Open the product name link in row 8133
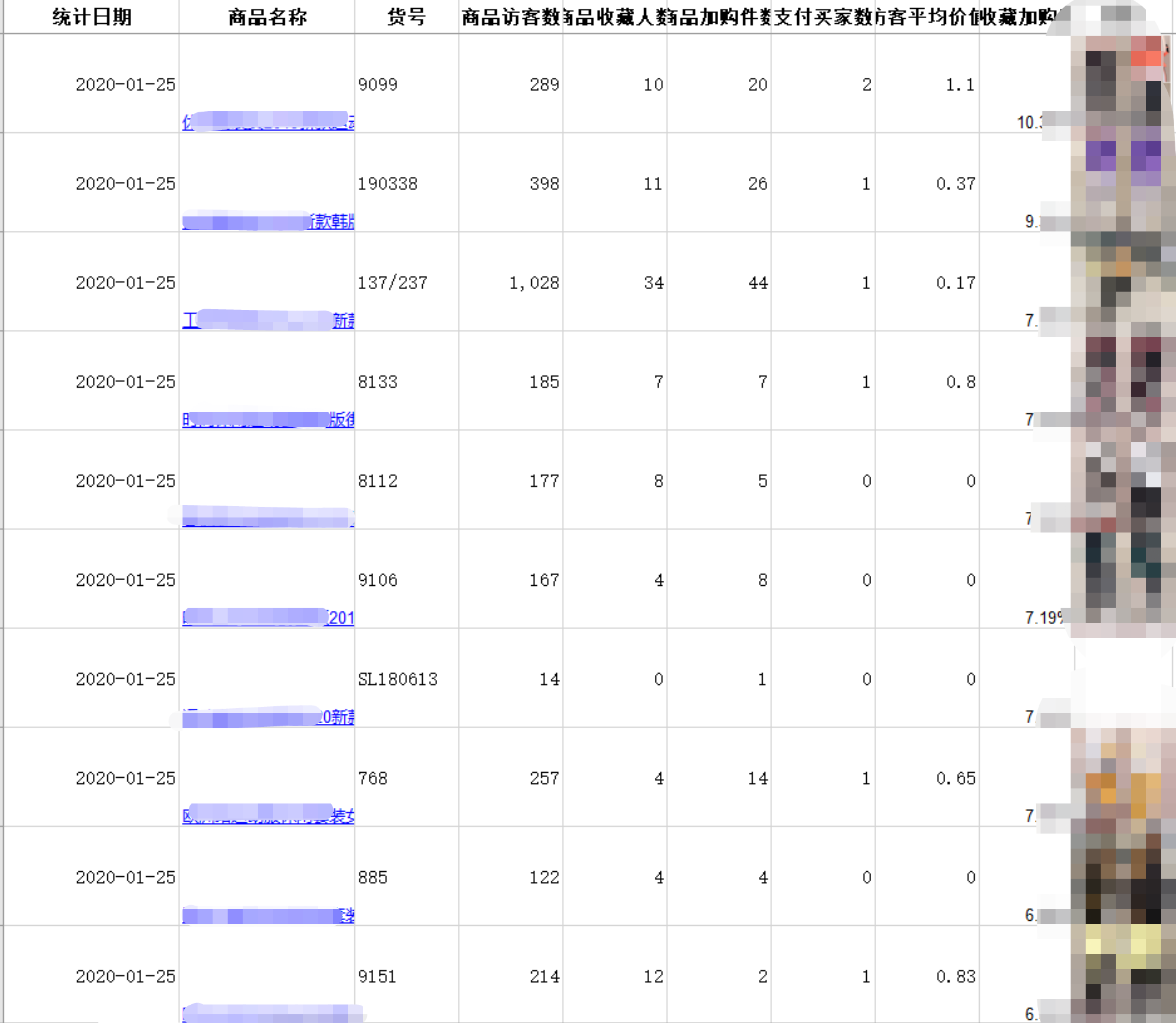This screenshot has width=1176, height=1023. [x=268, y=419]
